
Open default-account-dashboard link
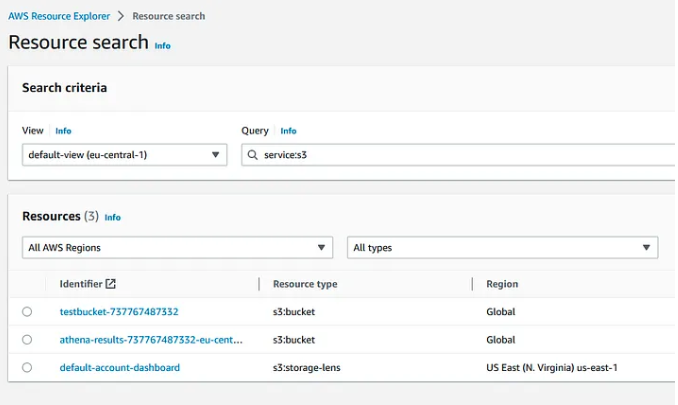tap(120, 367)
